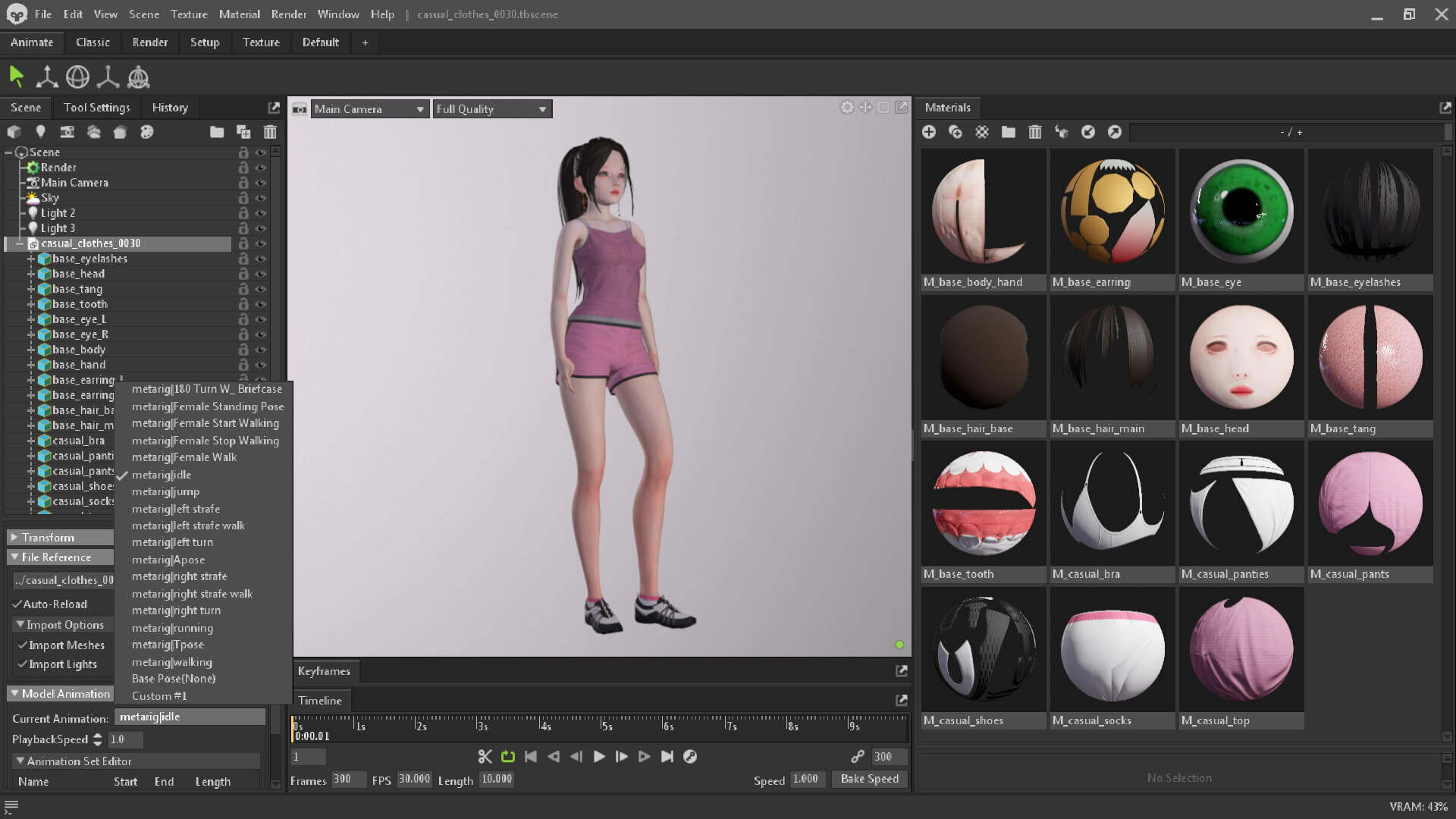Apply material to selected scene objects
This screenshot has width=1456, height=819.
(x=1062, y=132)
